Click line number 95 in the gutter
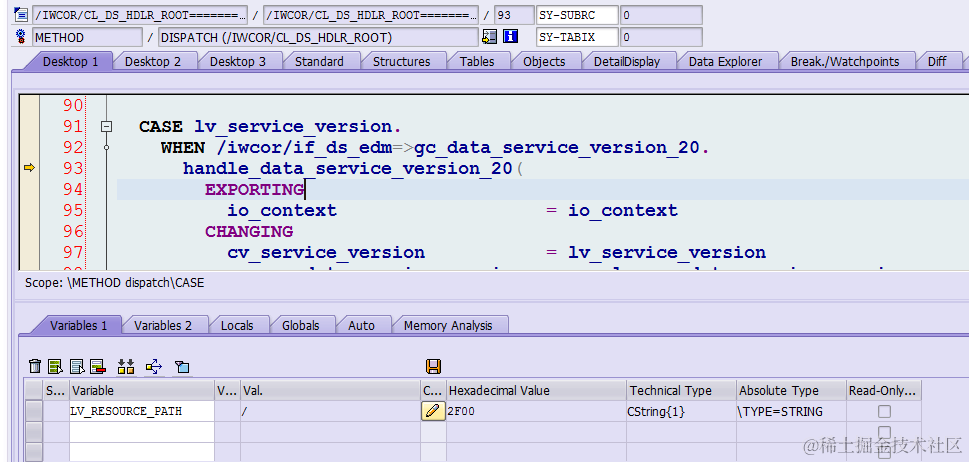969x462 pixels. point(73,211)
